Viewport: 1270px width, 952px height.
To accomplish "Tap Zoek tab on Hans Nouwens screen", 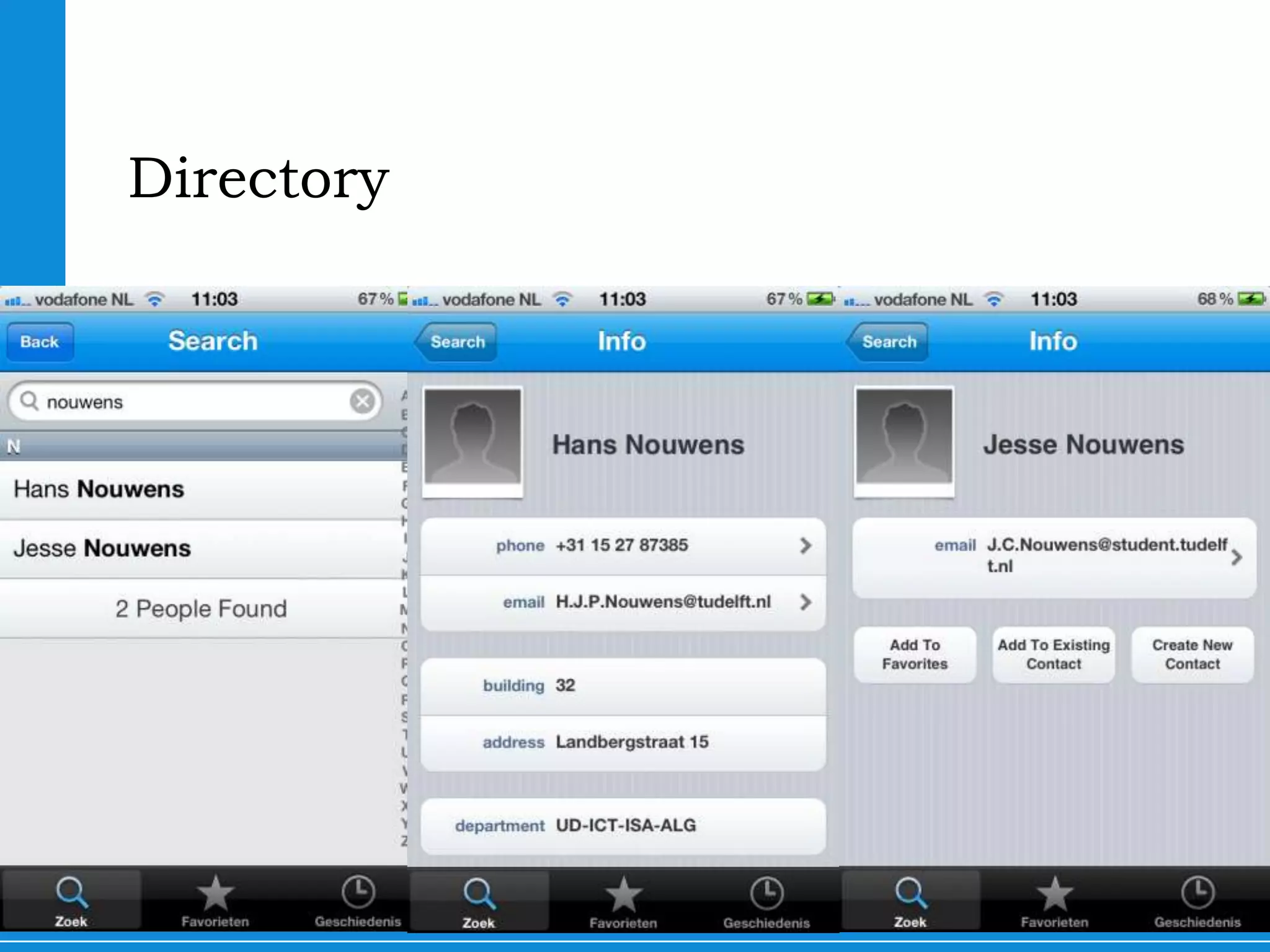I will 479,902.
